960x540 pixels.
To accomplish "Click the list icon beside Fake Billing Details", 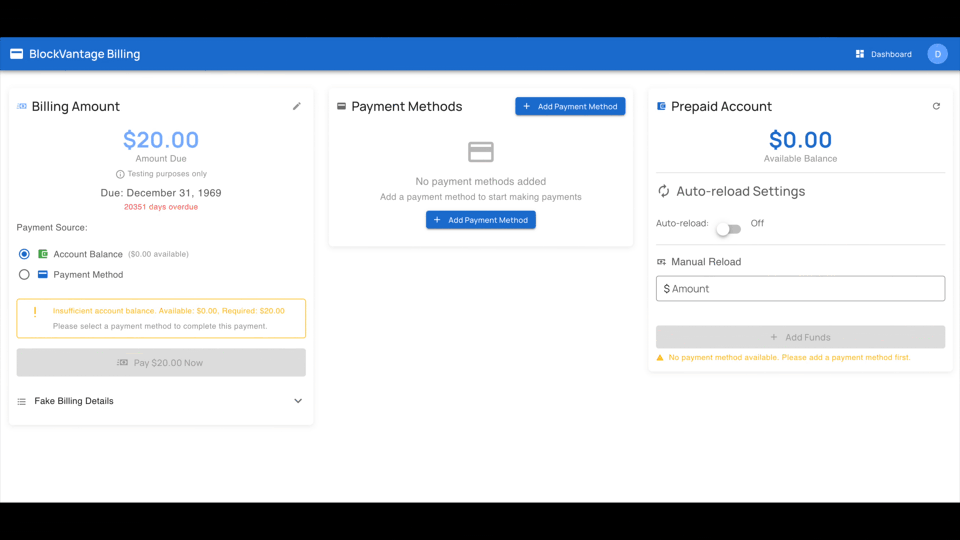I will pos(22,402).
